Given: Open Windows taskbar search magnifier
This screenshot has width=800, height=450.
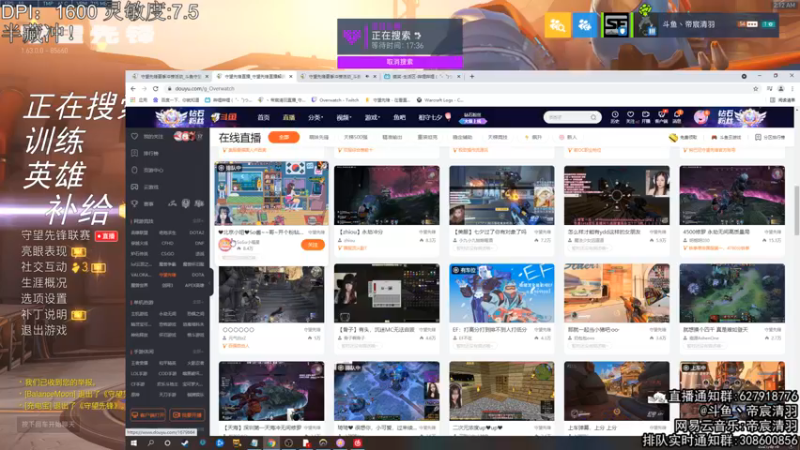Looking at the screenshot, I should [151, 443].
